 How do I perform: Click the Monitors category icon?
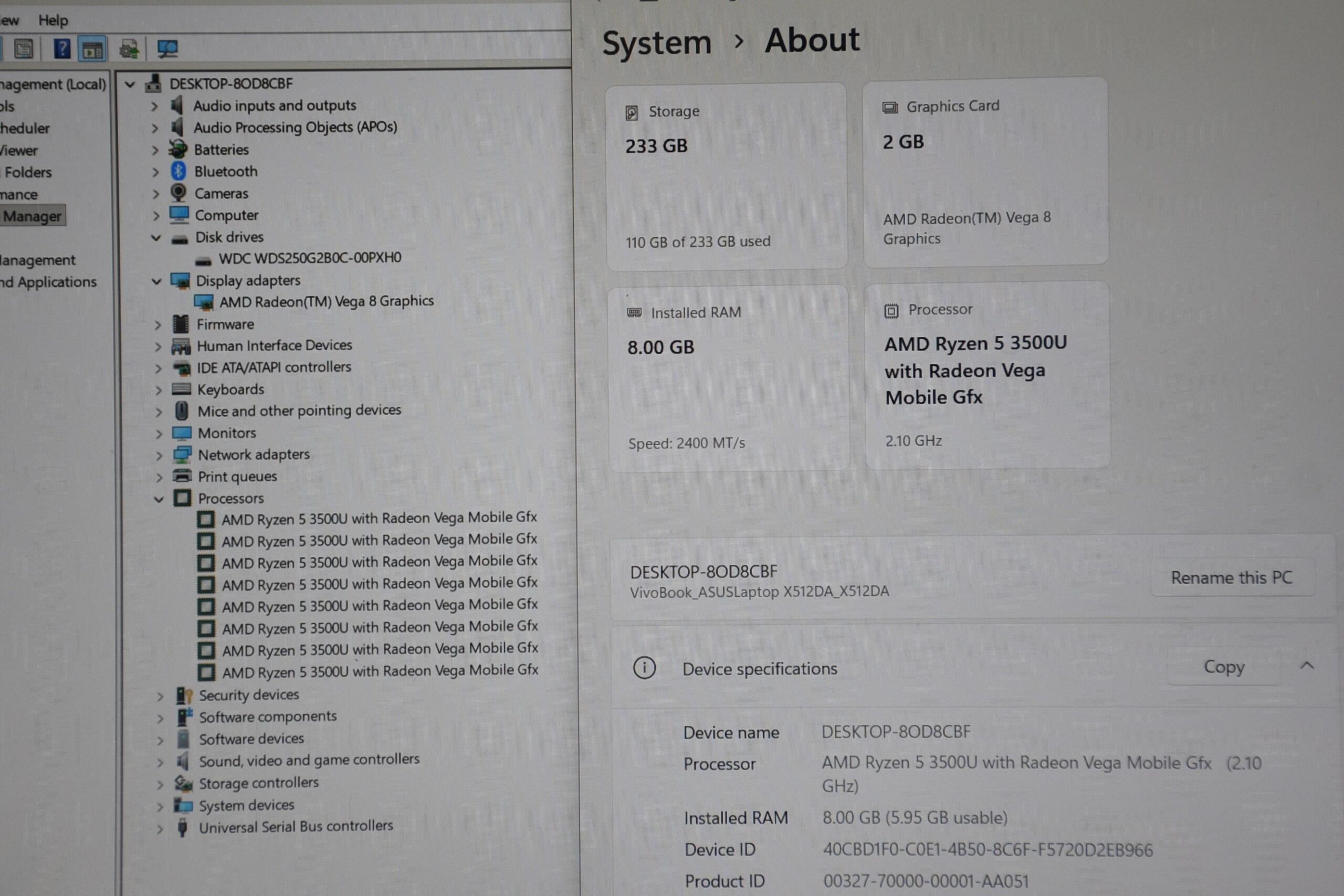click(182, 433)
